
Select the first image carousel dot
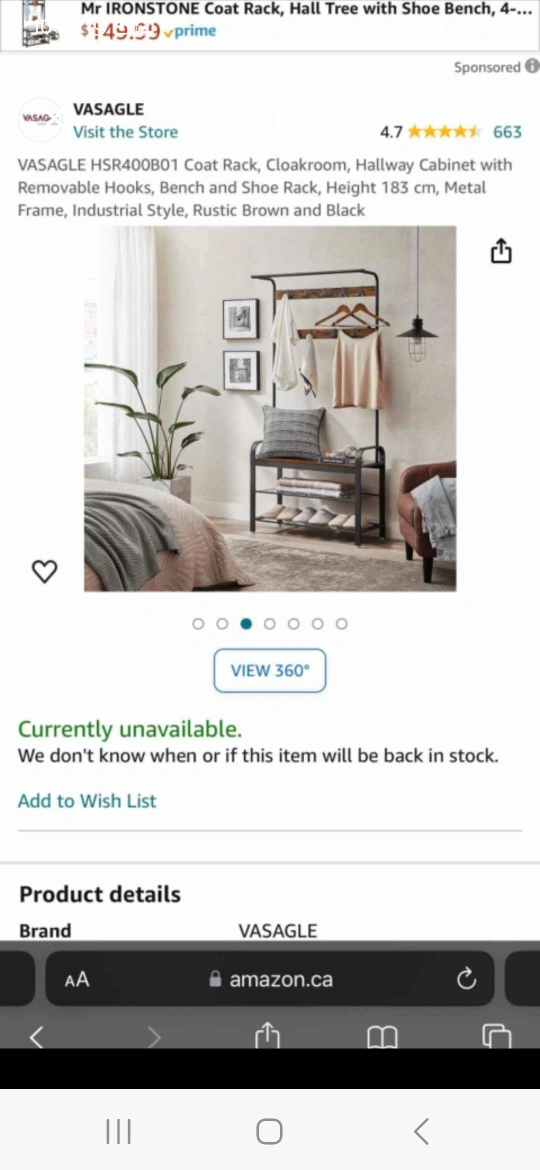(198, 624)
